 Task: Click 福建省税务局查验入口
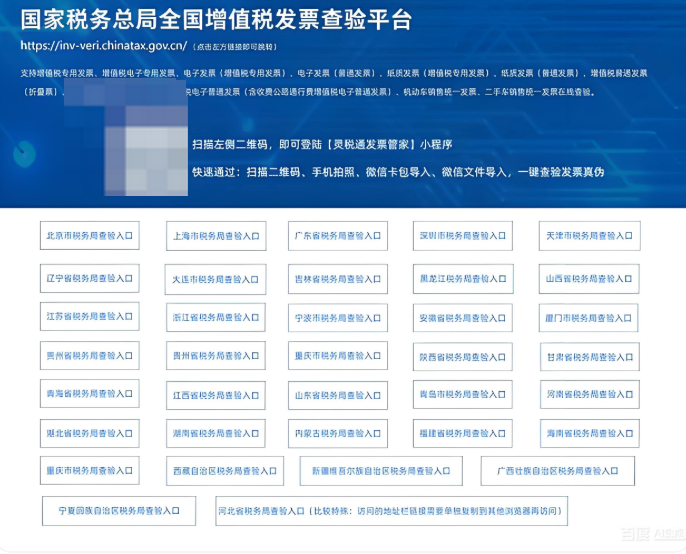coord(463,434)
